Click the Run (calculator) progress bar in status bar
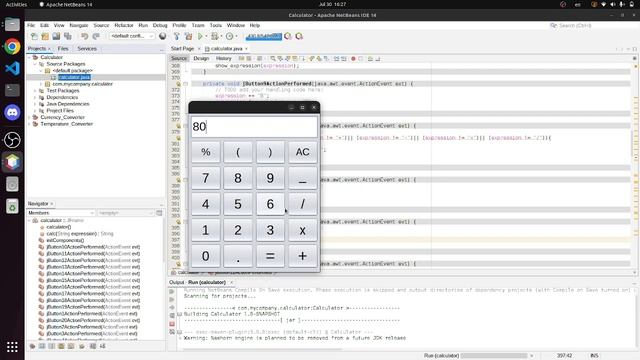Viewport: 640px width, 360px height. pos(494,356)
